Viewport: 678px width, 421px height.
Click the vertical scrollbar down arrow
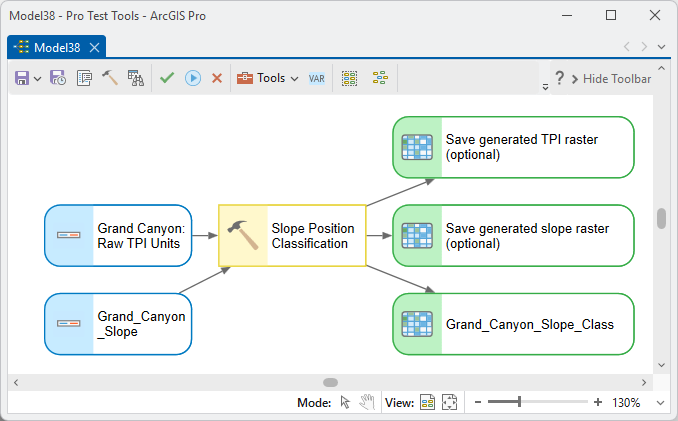click(661, 365)
